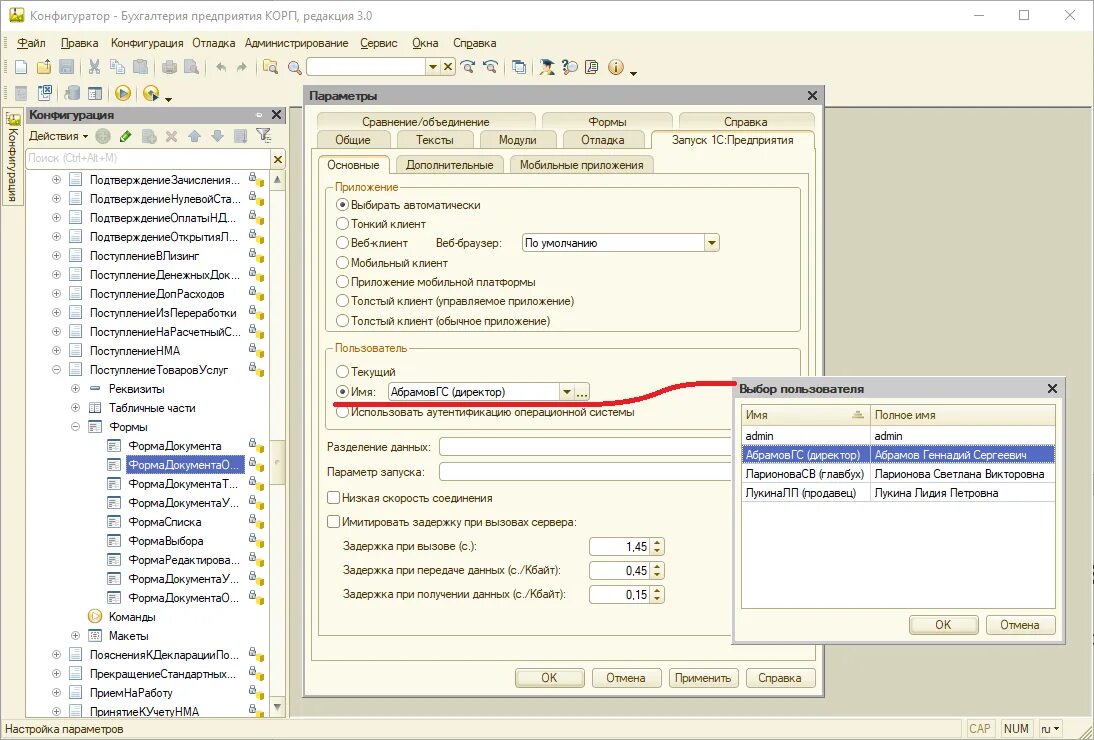Increase the Задержка при вызове value
Viewport: 1094px width, 740px height.
[658, 543]
